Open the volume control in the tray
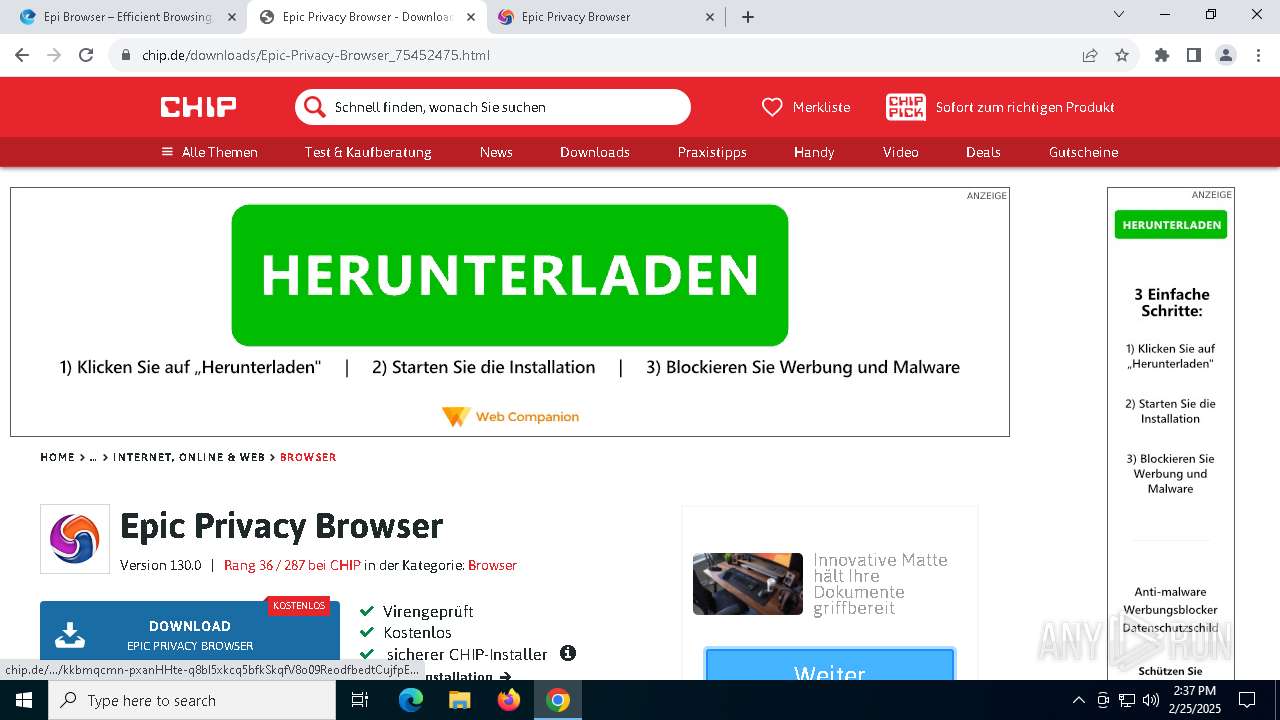This screenshot has height=720, width=1280. click(x=1151, y=700)
